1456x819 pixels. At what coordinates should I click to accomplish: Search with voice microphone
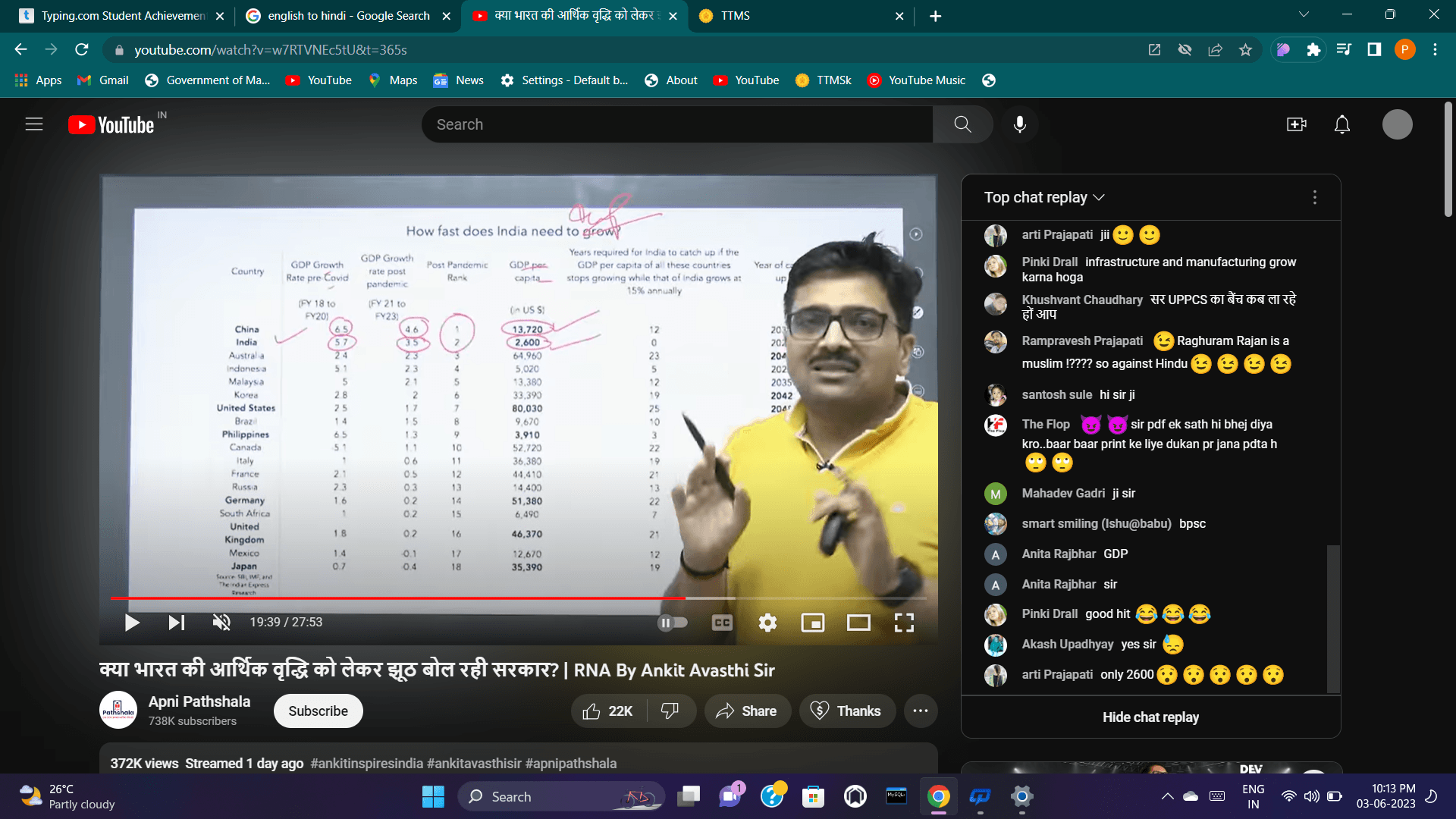tap(1020, 124)
